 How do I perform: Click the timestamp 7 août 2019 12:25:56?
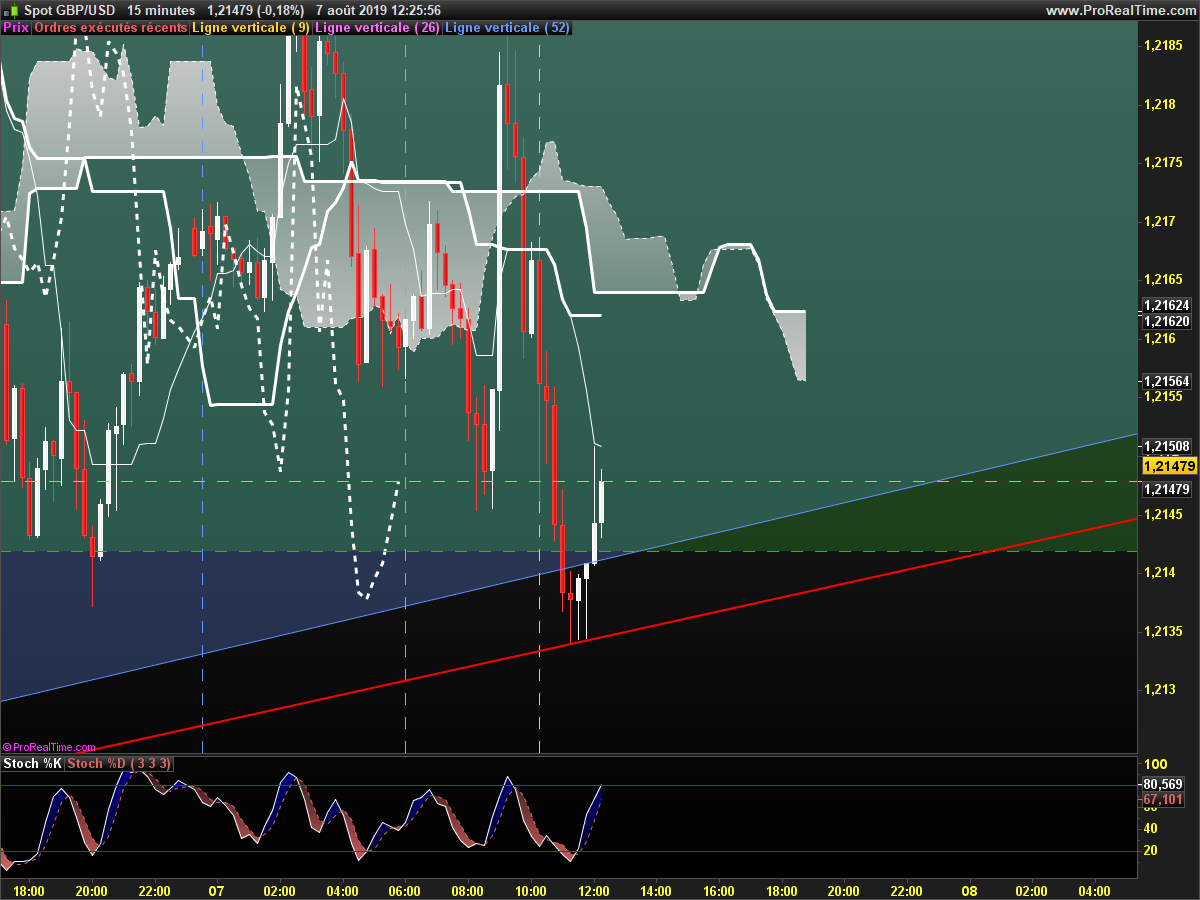click(x=378, y=10)
